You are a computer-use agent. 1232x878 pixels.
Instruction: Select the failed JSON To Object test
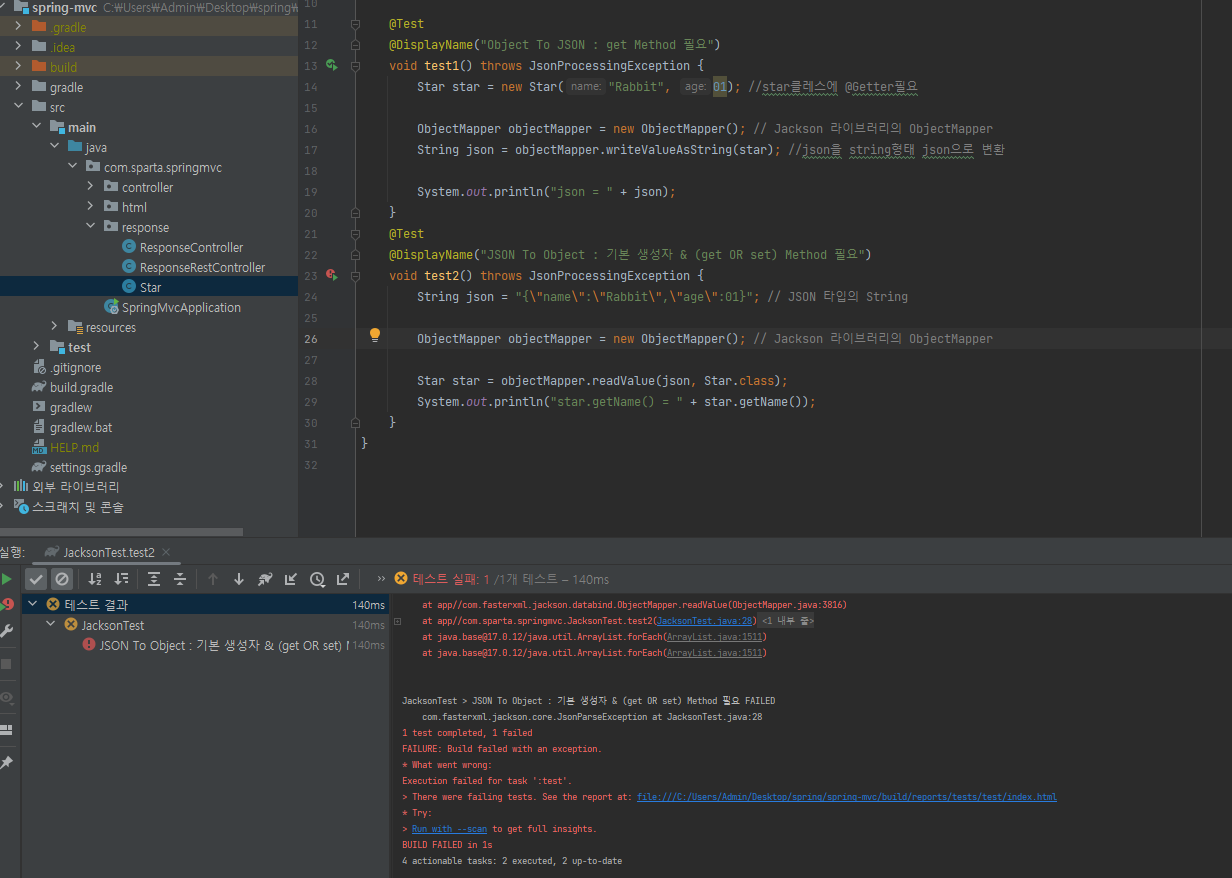pos(214,645)
